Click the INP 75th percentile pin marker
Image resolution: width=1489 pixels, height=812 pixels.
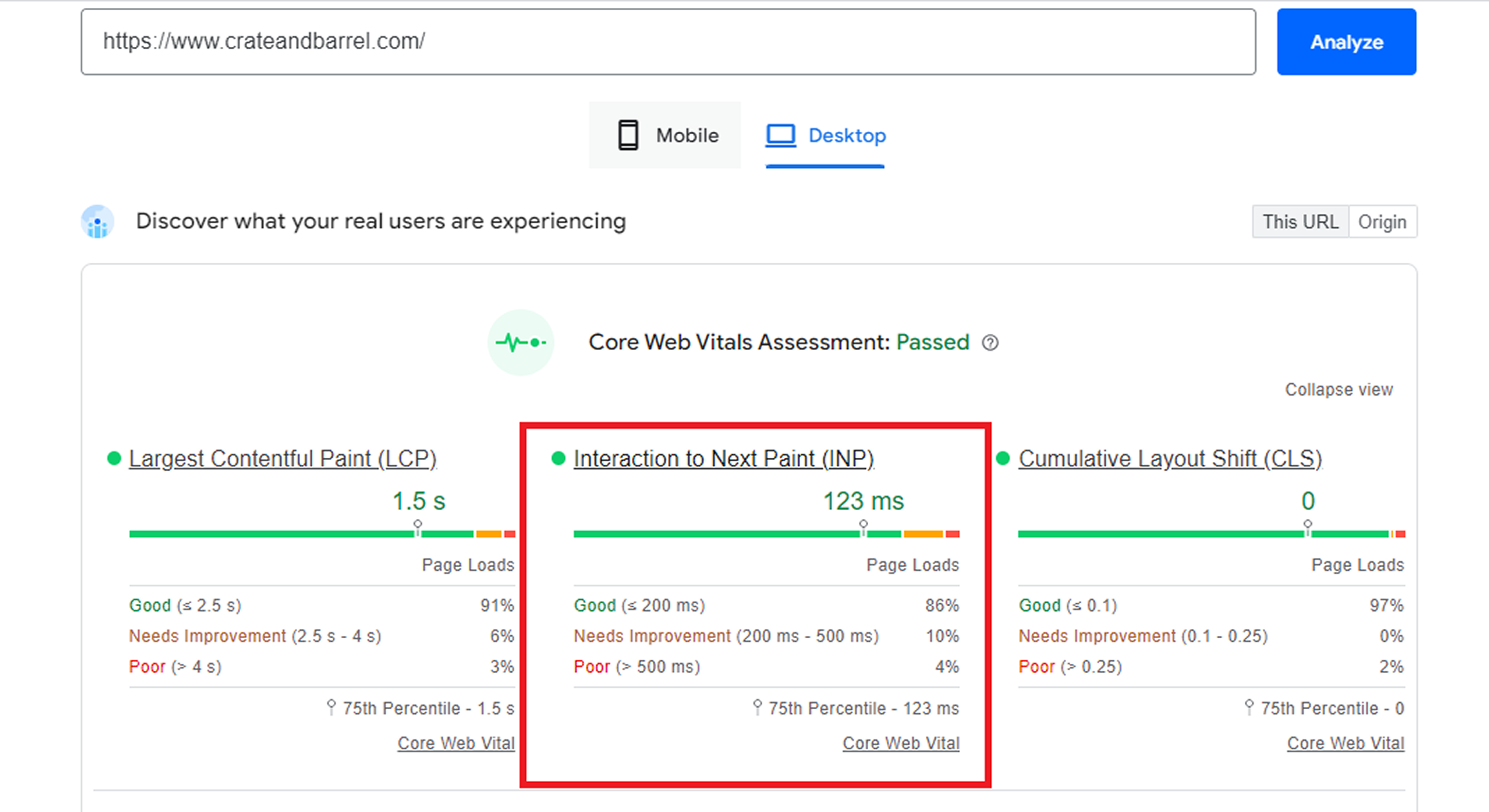coord(863,527)
